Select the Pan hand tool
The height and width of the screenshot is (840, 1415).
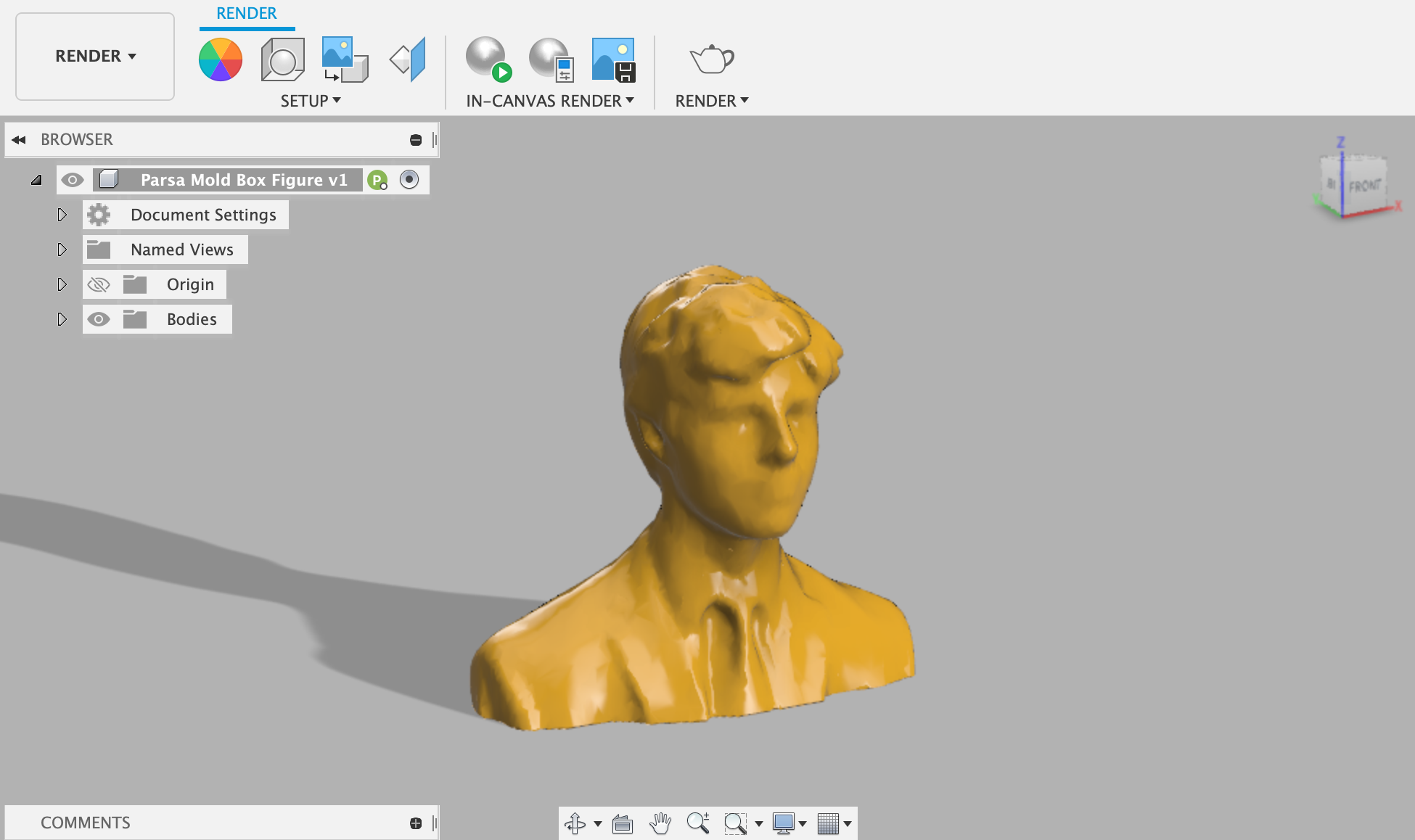click(660, 823)
